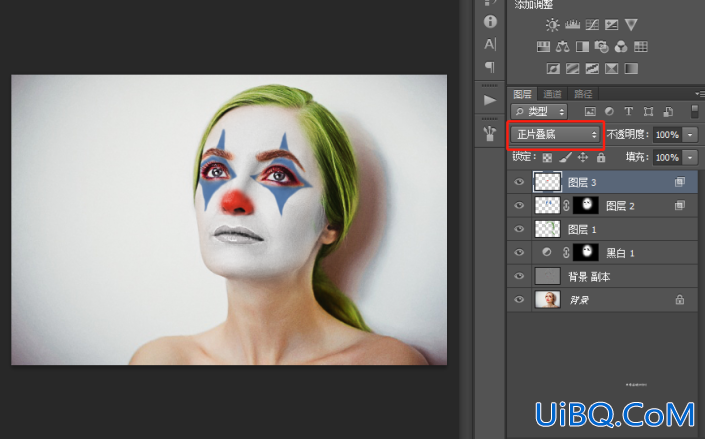
Task: Click the 填充 100% value field
Action: (x=667, y=157)
